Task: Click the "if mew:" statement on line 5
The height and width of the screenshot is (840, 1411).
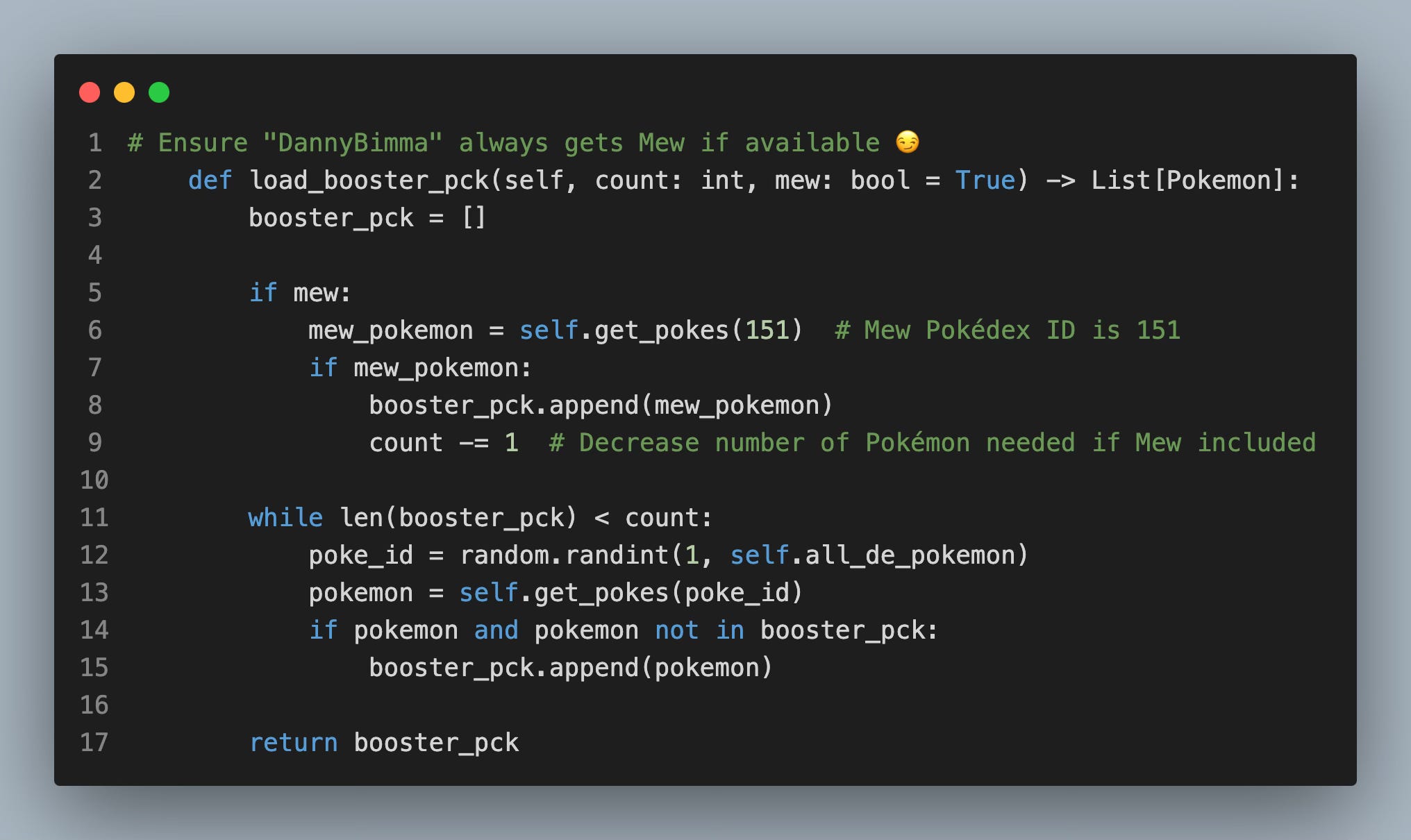Action: [x=300, y=293]
